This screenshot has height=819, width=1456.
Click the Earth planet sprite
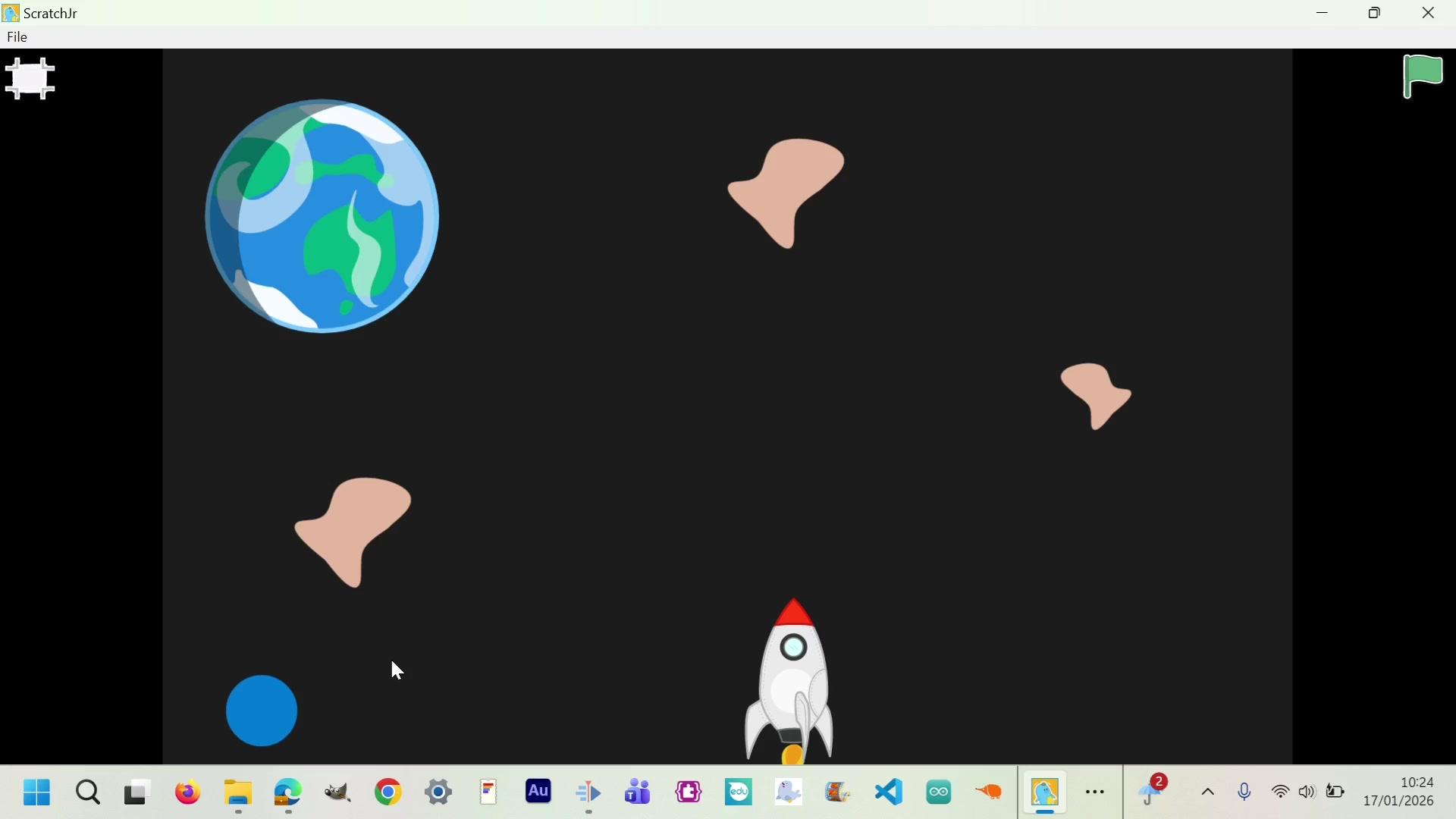pyautogui.click(x=323, y=217)
